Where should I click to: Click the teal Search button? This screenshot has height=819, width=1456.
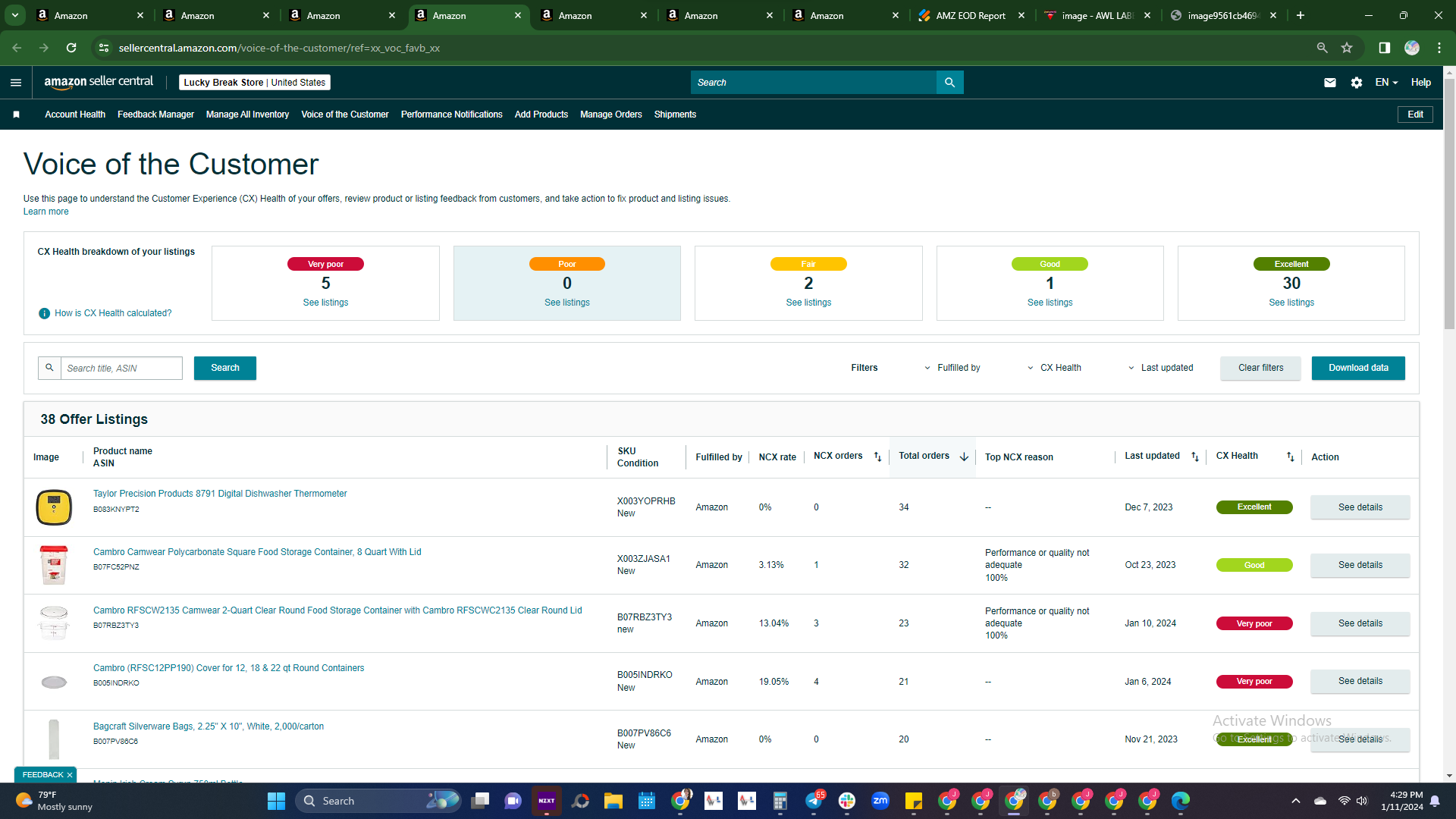coord(225,368)
